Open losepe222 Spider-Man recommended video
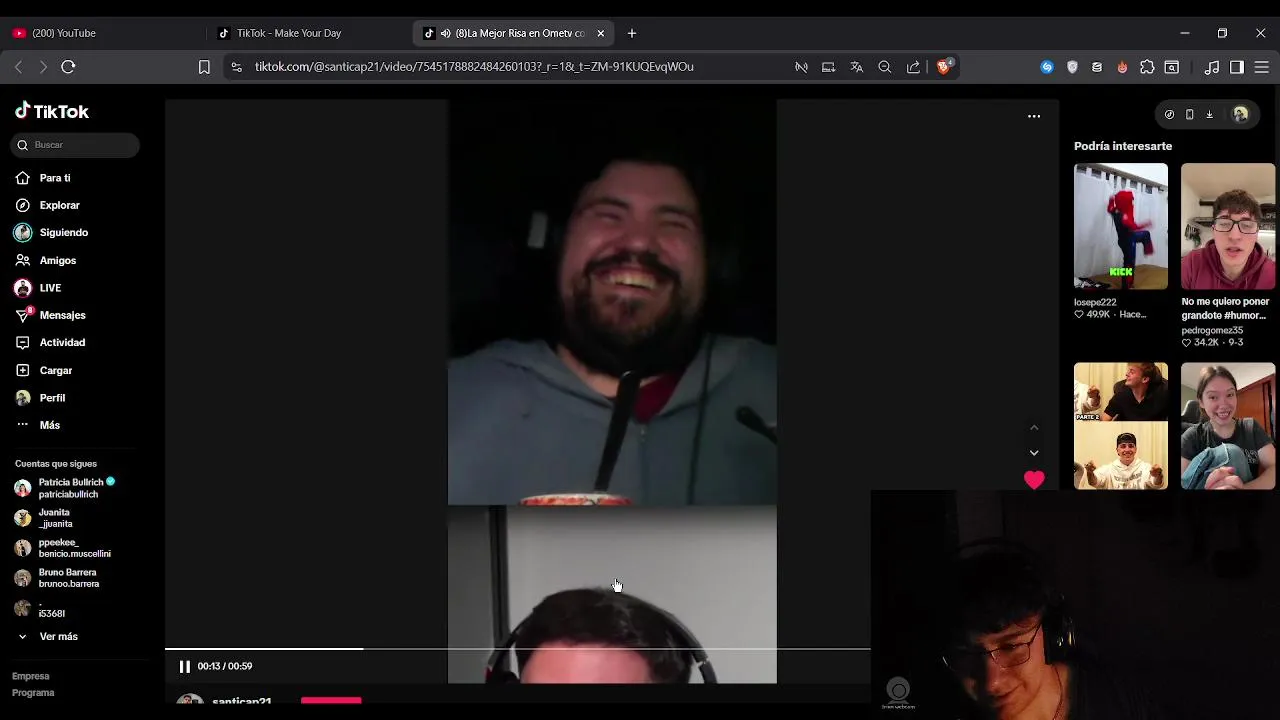The height and width of the screenshot is (720, 1280). click(x=1120, y=226)
